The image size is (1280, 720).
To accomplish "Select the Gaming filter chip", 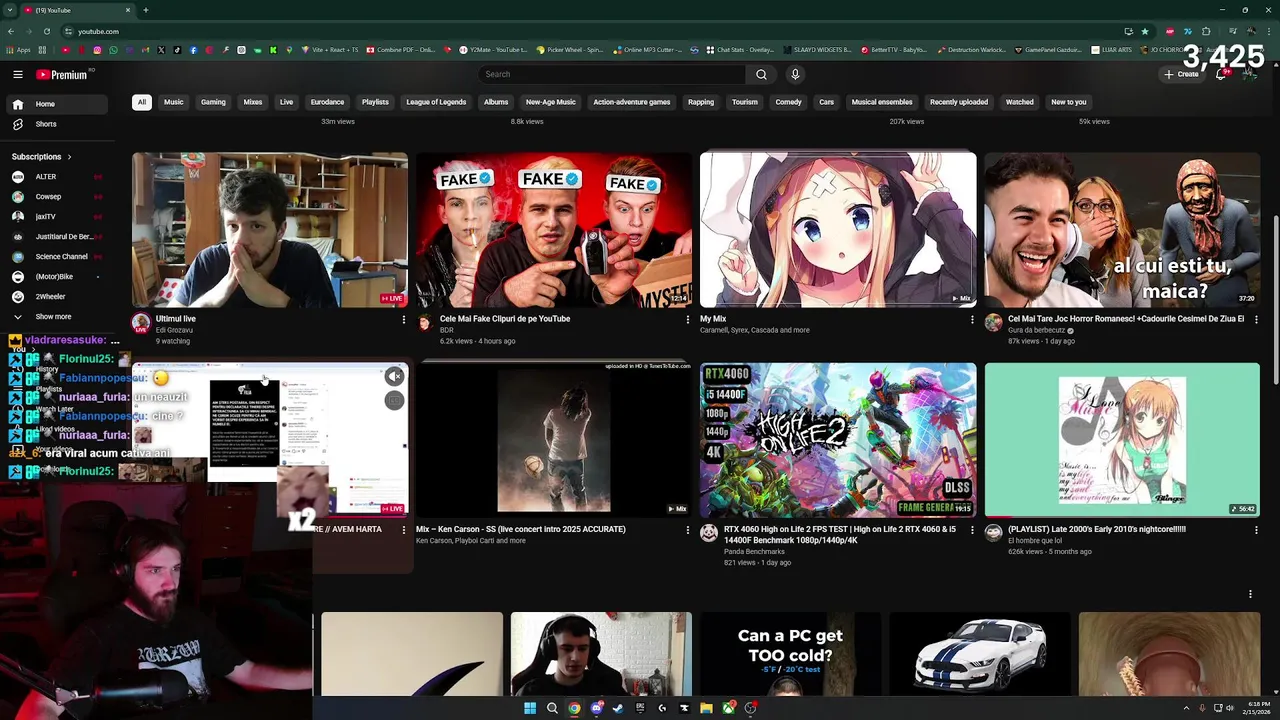I will (x=213, y=102).
